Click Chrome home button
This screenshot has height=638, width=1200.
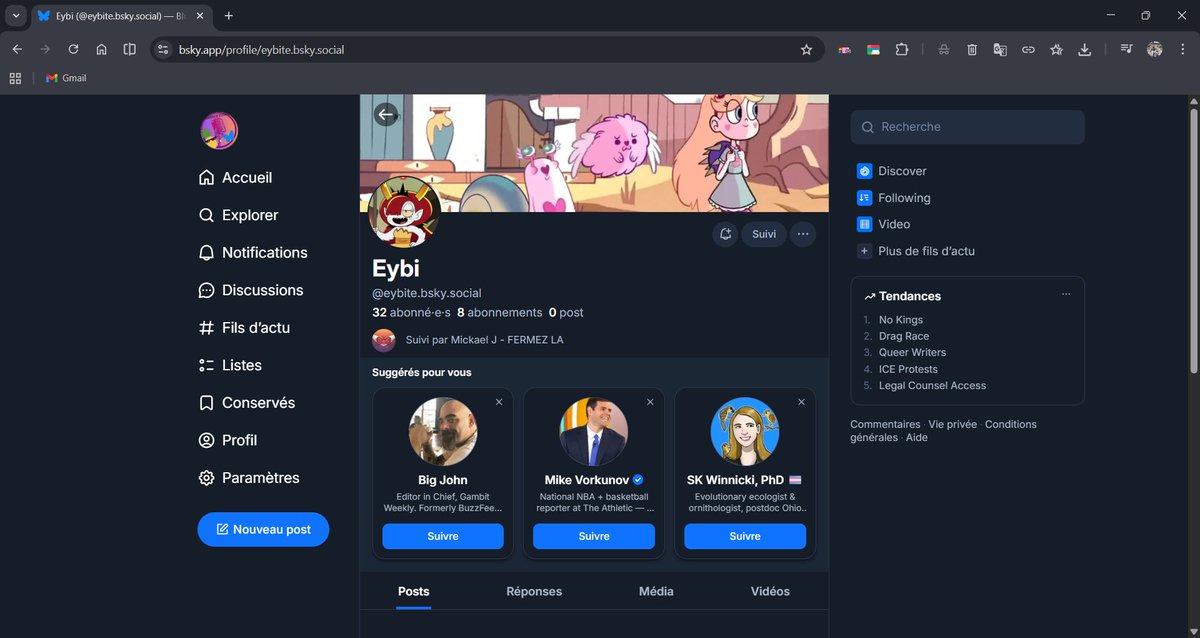pyautogui.click(x=101, y=49)
